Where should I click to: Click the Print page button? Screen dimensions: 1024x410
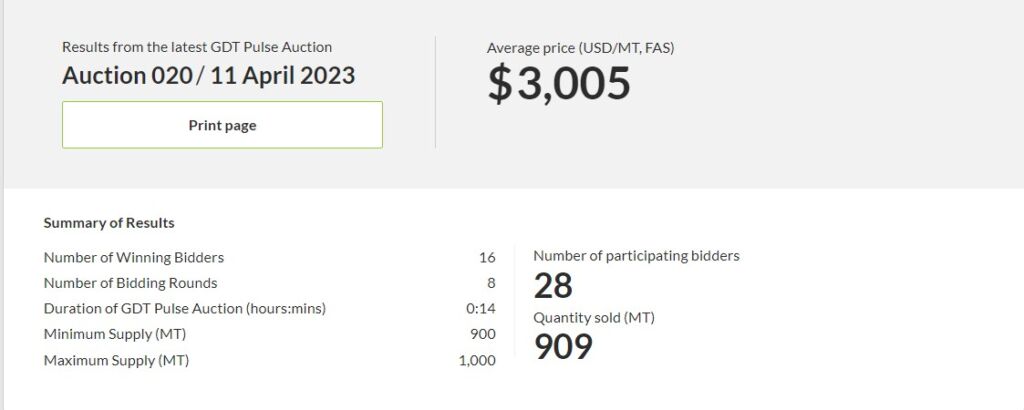(x=222, y=125)
